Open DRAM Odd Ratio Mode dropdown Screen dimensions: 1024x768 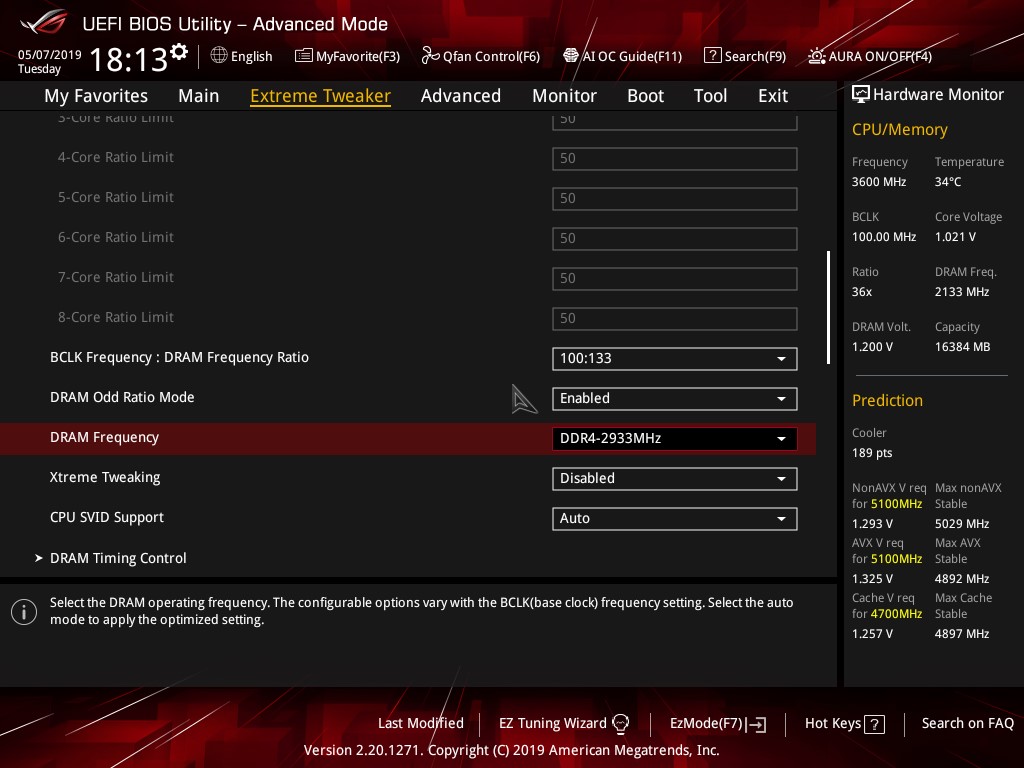click(675, 398)
